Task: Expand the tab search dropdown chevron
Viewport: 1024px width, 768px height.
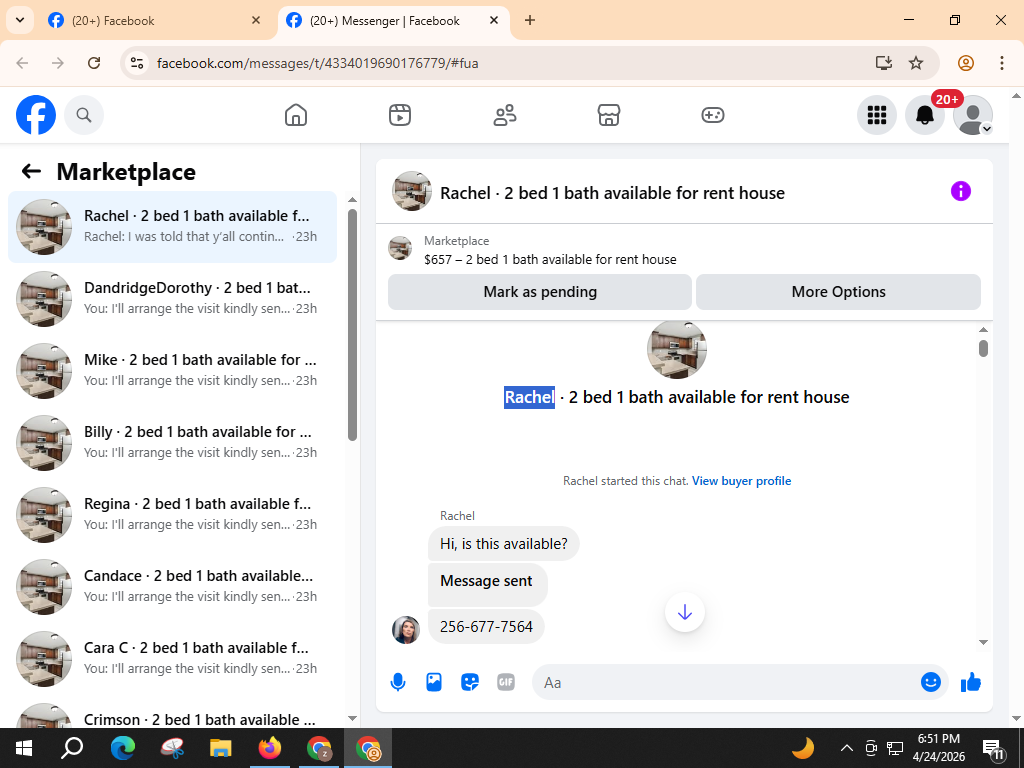Action: (x=20, y=20)
